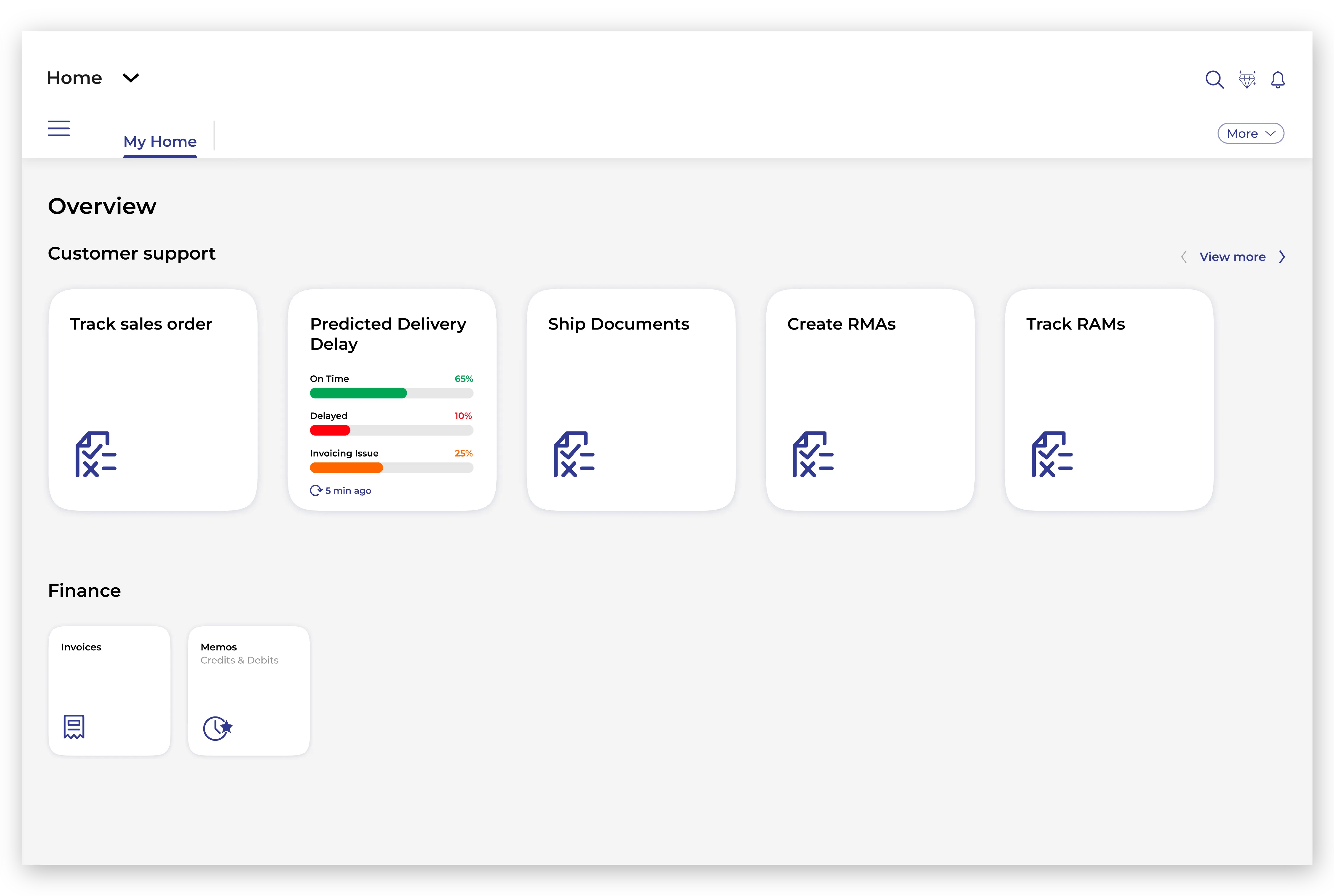
Task: Click the View more link
Action: 1232,257
